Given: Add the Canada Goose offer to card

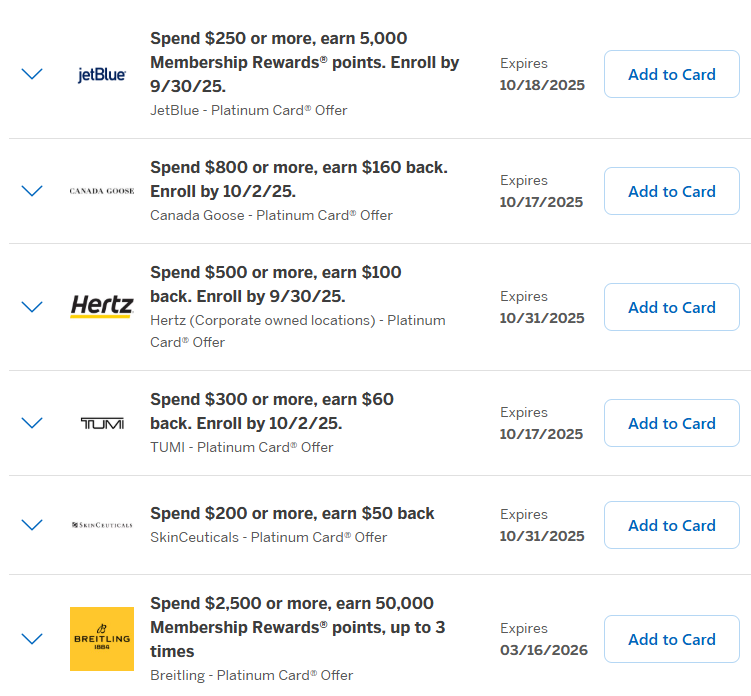Looking at the screenshot, I should [671, 191].
